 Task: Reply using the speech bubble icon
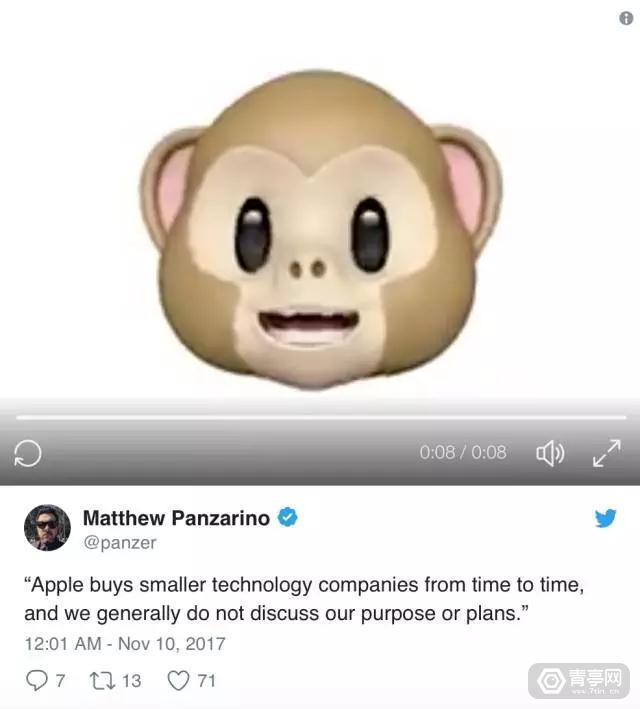pyautogui.click(x=37, y=681)
